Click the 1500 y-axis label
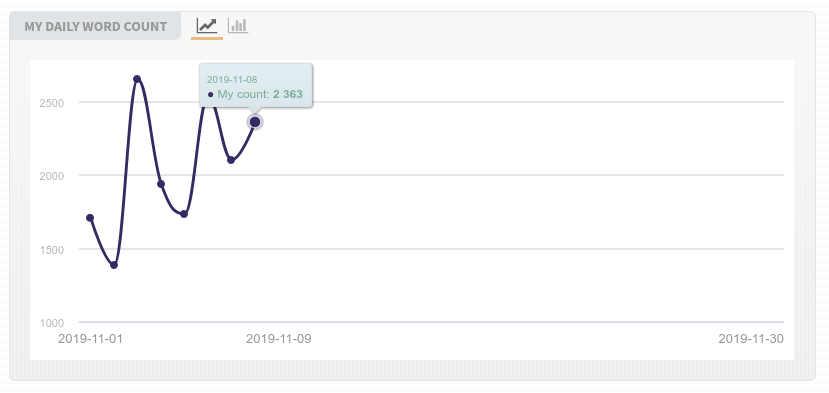 pyautogui.click(x=52, y=250)
